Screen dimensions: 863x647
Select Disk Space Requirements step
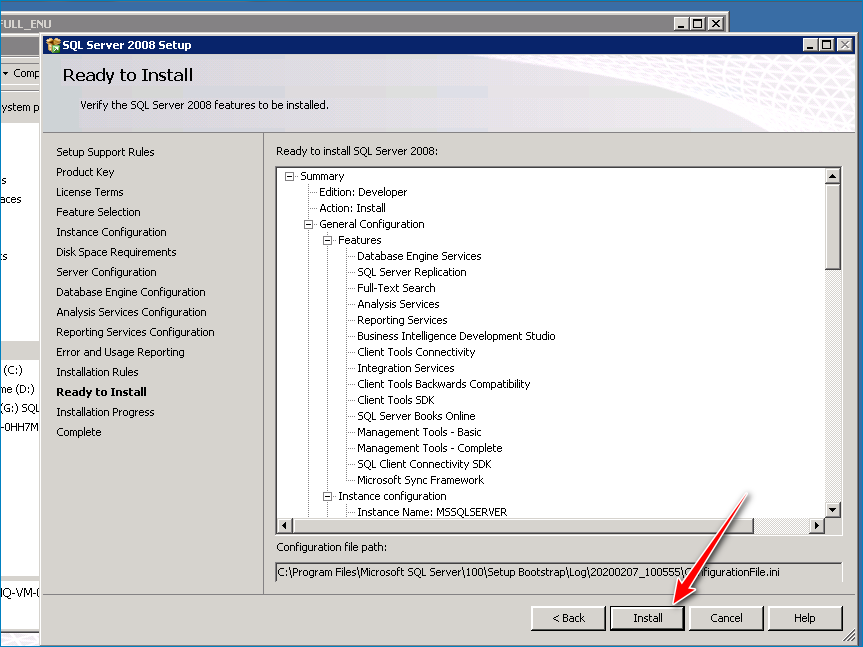click(116, 252)
